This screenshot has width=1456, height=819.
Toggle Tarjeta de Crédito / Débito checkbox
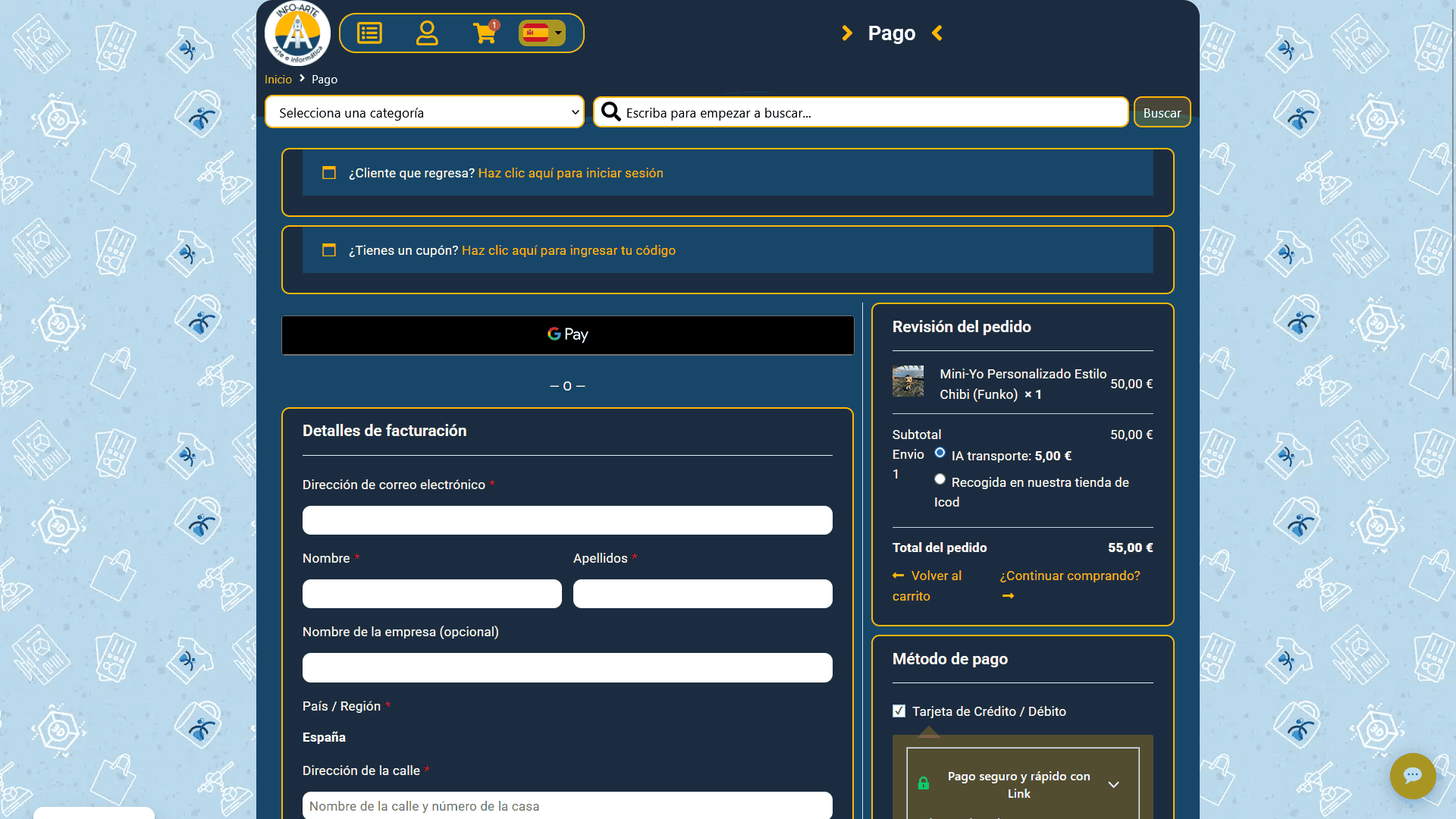click(899, 711)
